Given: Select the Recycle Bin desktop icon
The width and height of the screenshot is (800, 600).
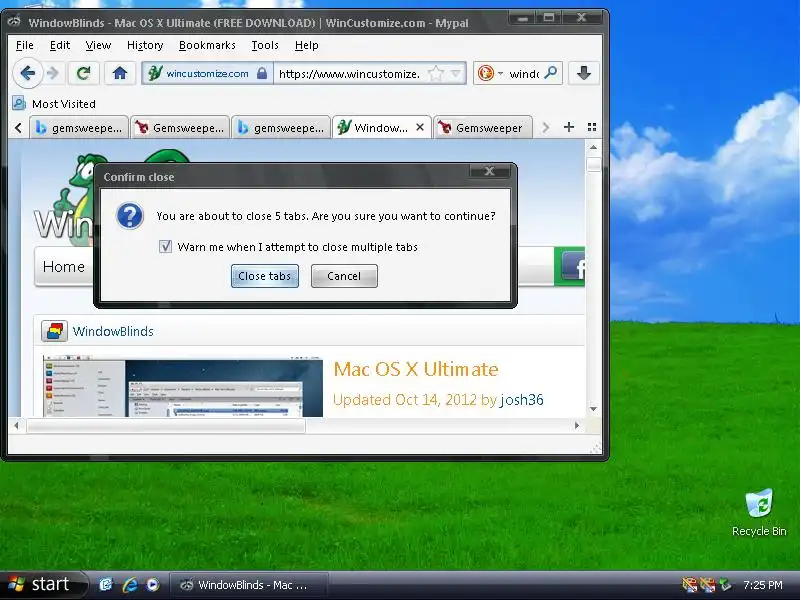Looking at the screenshot, I should click(759, 513).
